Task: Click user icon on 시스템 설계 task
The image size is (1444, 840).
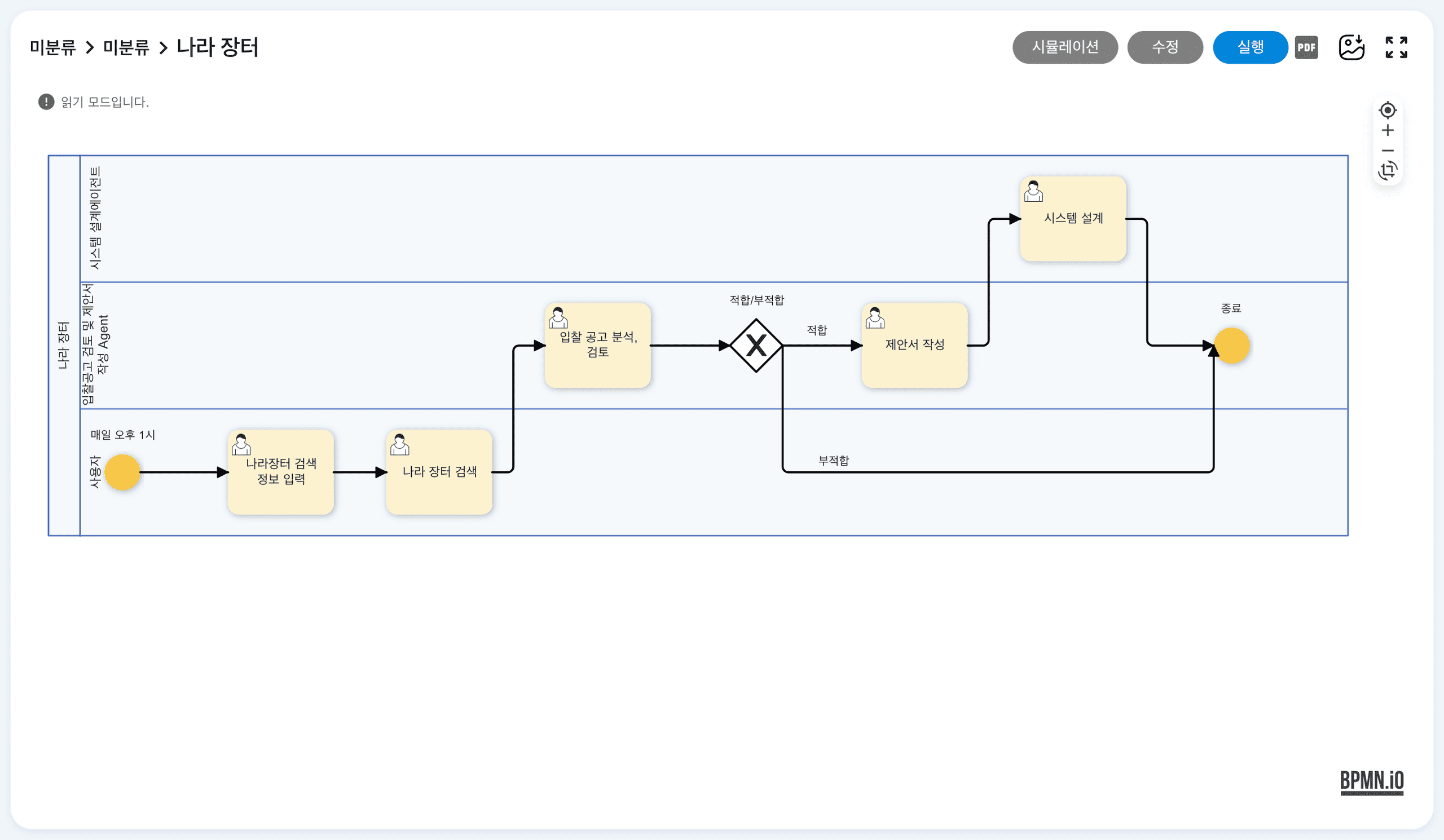Action: [1034, 191]
